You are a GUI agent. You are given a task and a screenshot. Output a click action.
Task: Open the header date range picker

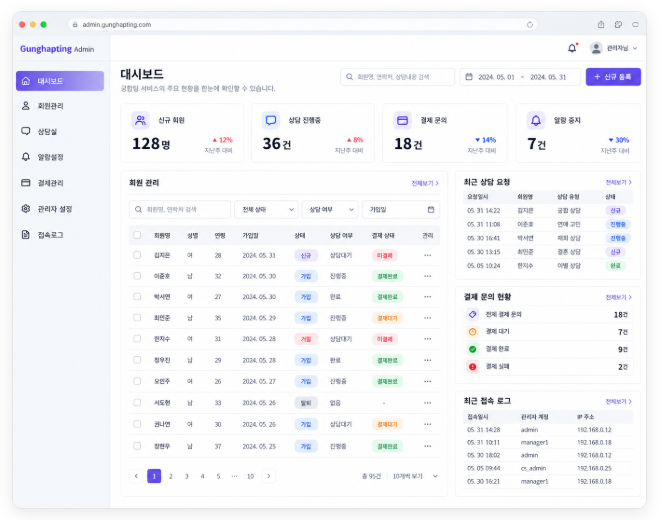pyautogui.click(x=520, y=77)
